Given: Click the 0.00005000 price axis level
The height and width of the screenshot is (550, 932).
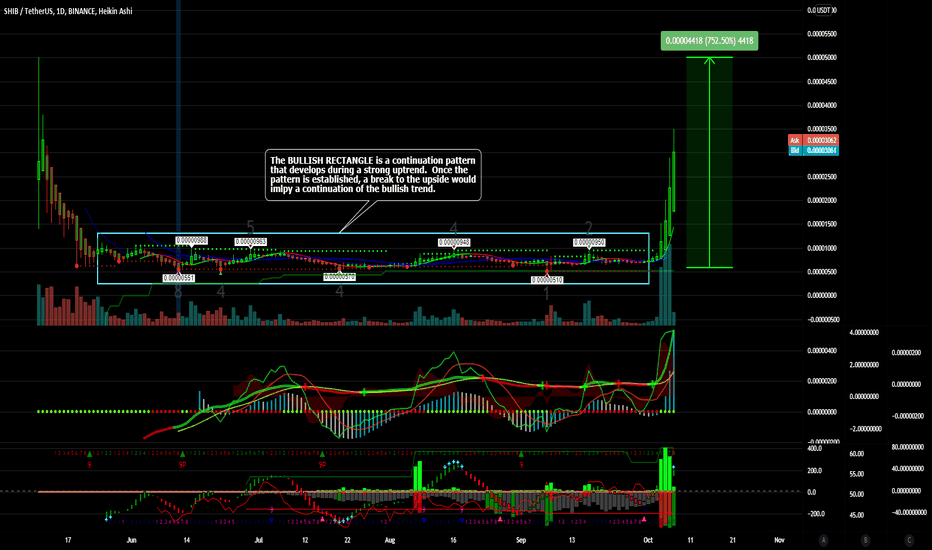Looking at the screenshot, I should [821, 58].
